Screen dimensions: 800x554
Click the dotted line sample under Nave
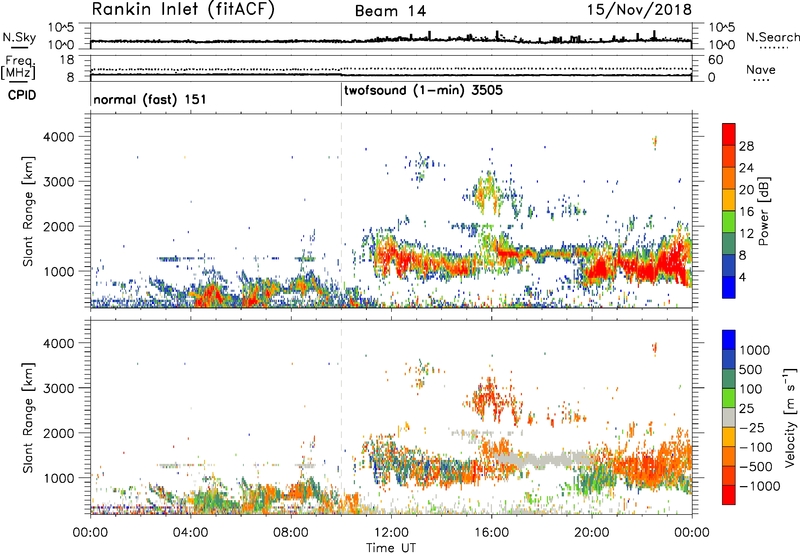761,80
